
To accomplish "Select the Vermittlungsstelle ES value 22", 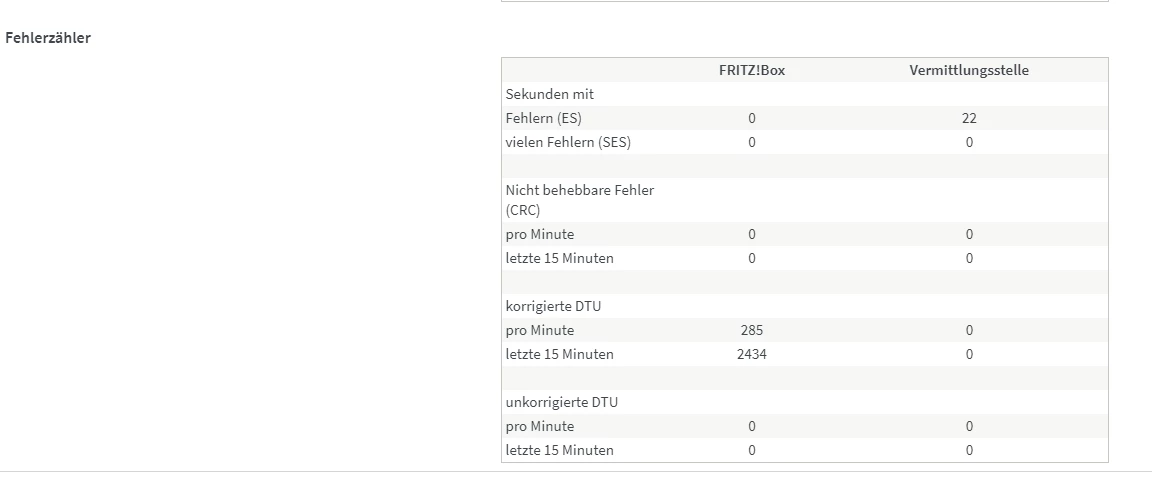I will click(968, 118).
